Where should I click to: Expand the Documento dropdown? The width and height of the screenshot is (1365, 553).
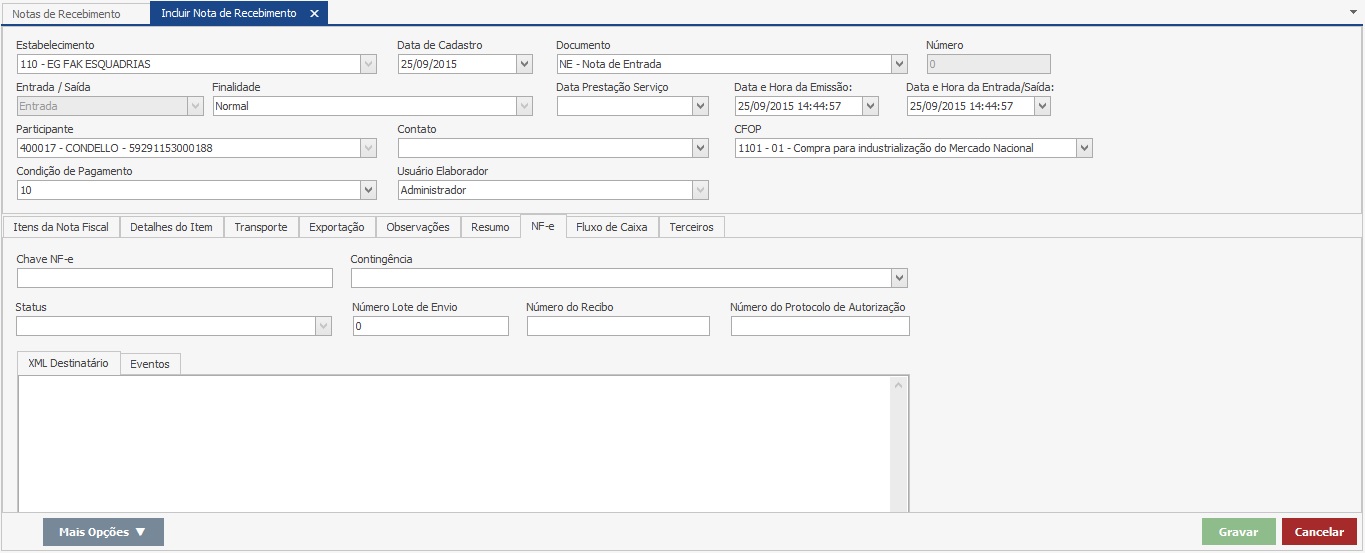[x=899, y=64]
